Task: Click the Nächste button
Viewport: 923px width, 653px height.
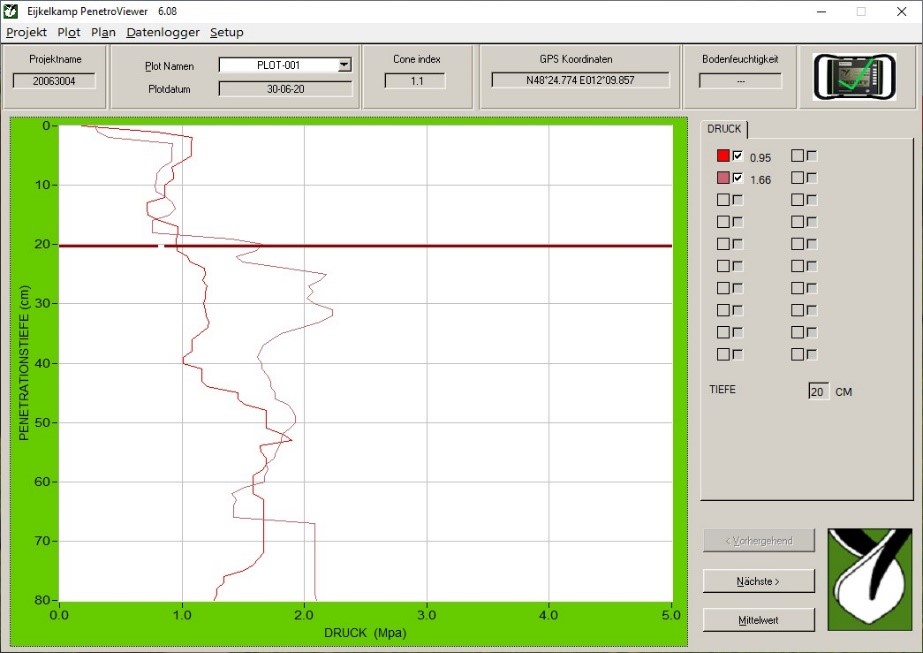Action: pos(758,580)
